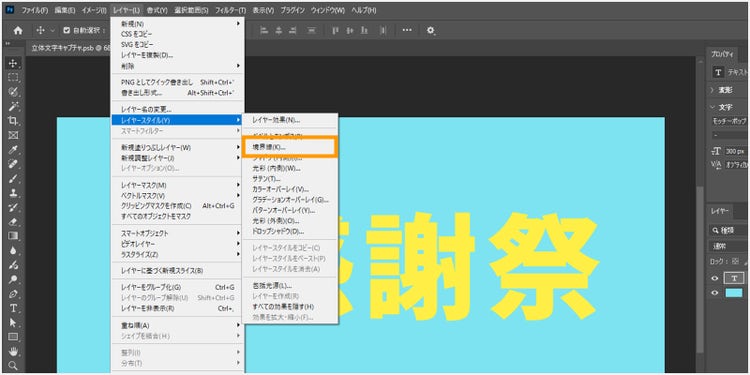Select the Magic Wand tool
This screenshot has width=750, height=375.
click(x=13, y=106)
